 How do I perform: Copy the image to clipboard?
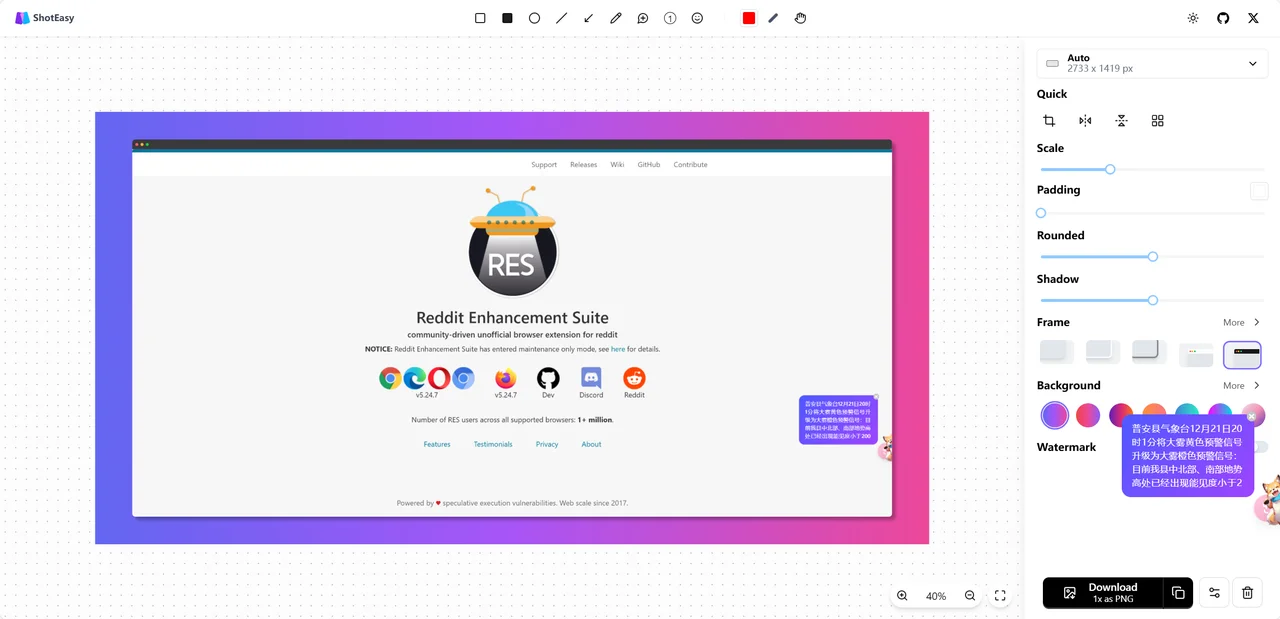[x=1178, y=593]
